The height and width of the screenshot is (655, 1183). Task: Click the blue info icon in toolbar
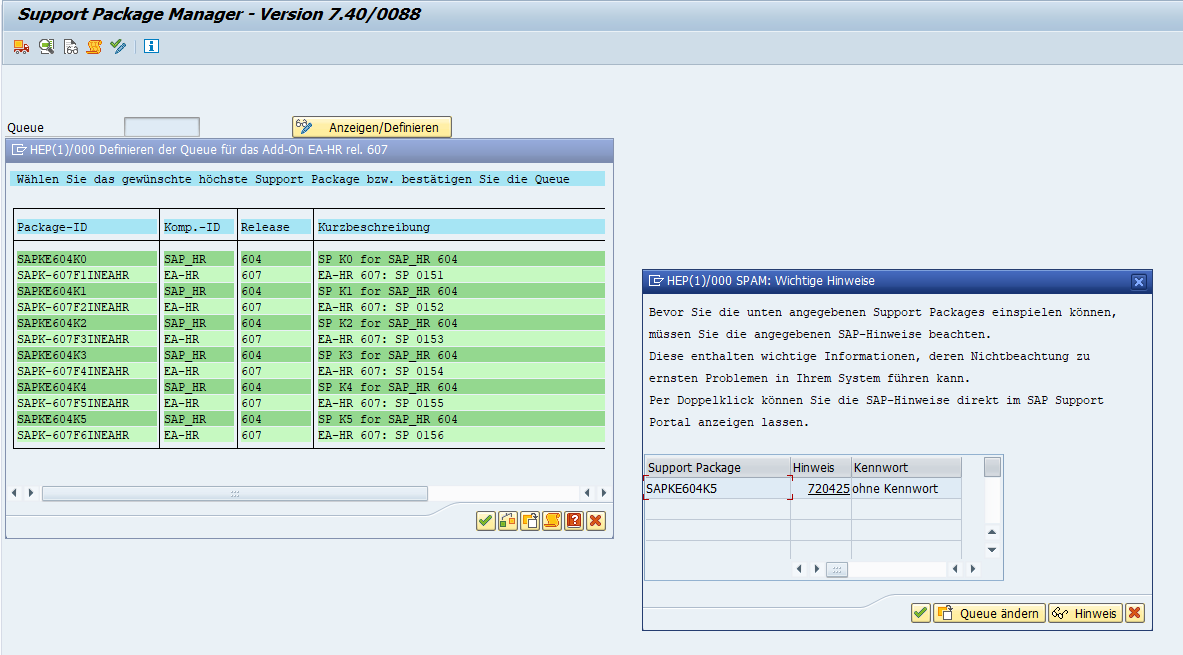coord(152,47)
